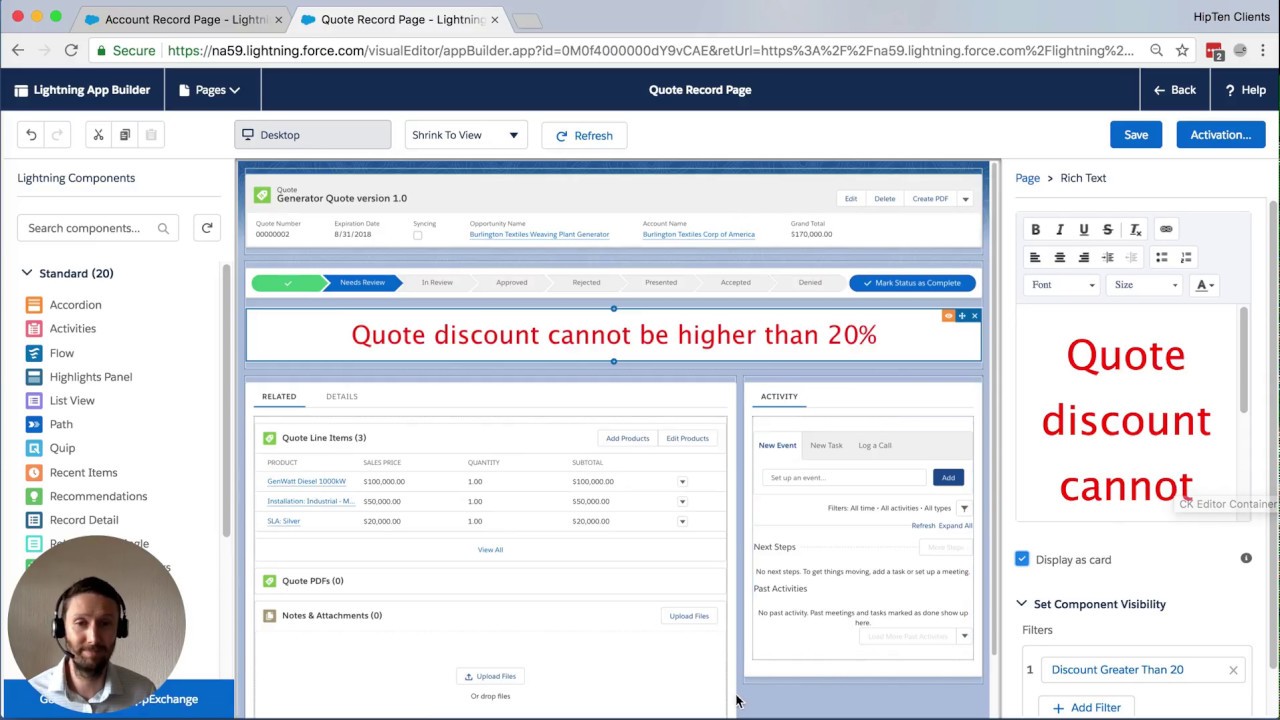Click the Paste clipboard icon
The width and height of the screenshot is (1280, 720).
[151, 135]
